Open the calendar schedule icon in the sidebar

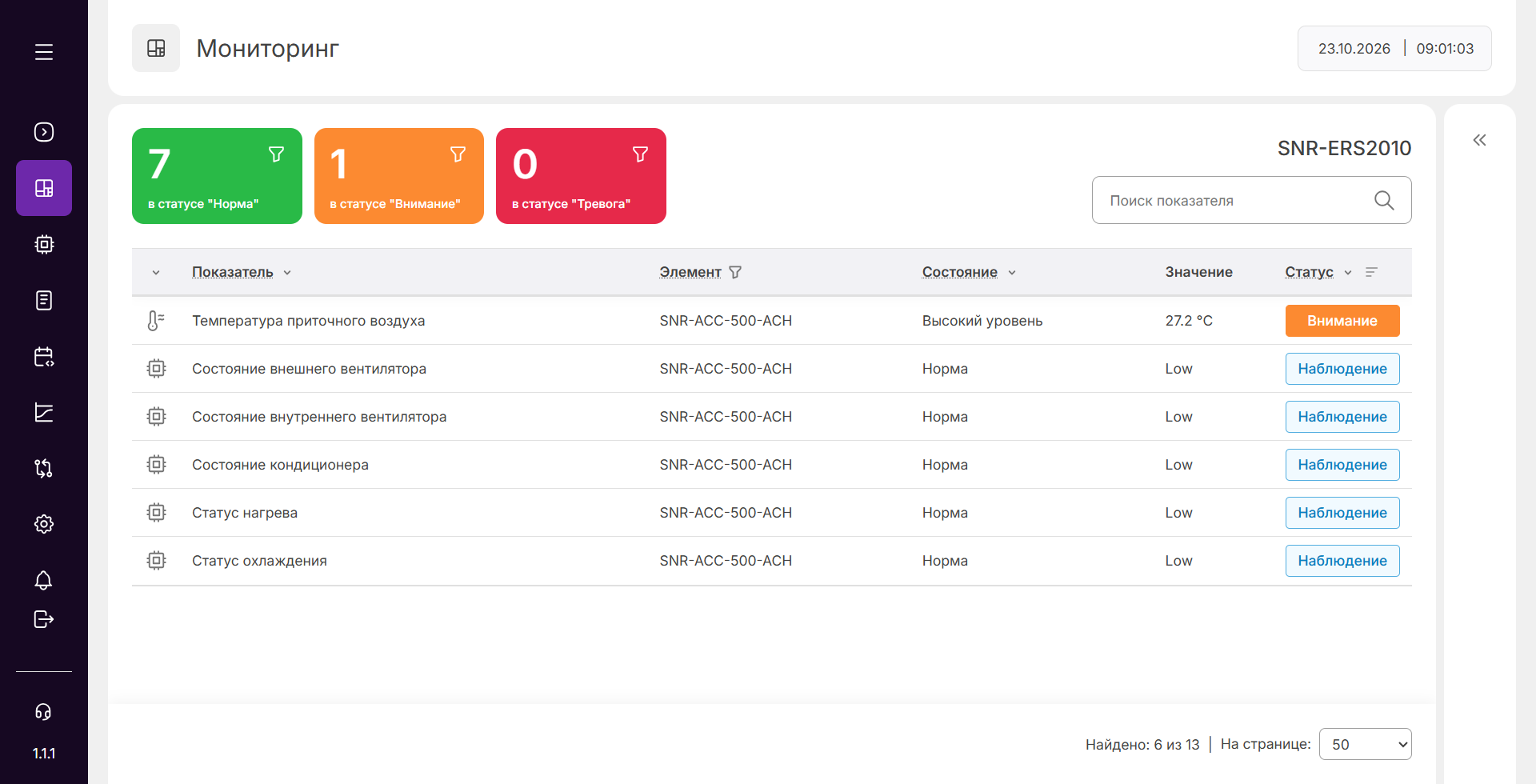point(44,356)
